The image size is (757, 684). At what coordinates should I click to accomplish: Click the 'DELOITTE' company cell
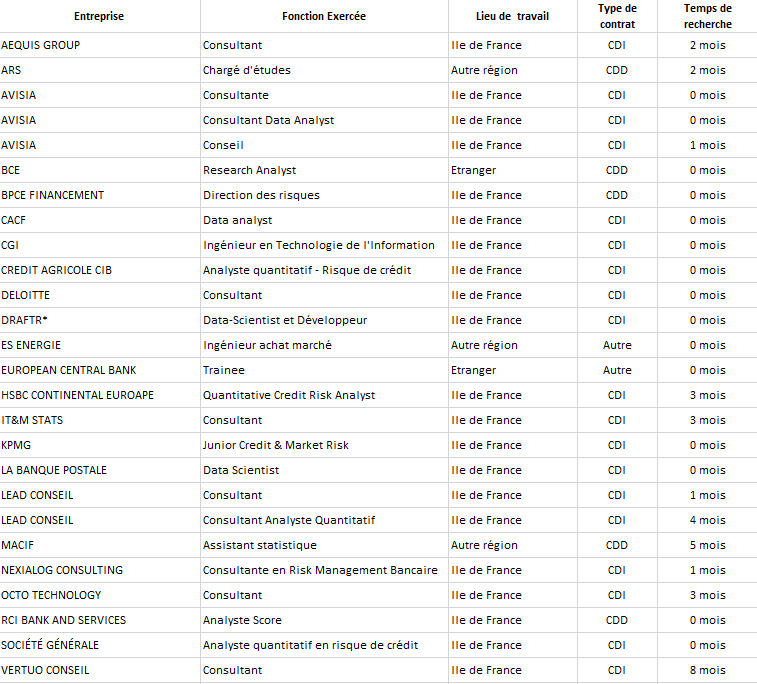(100, 295)
